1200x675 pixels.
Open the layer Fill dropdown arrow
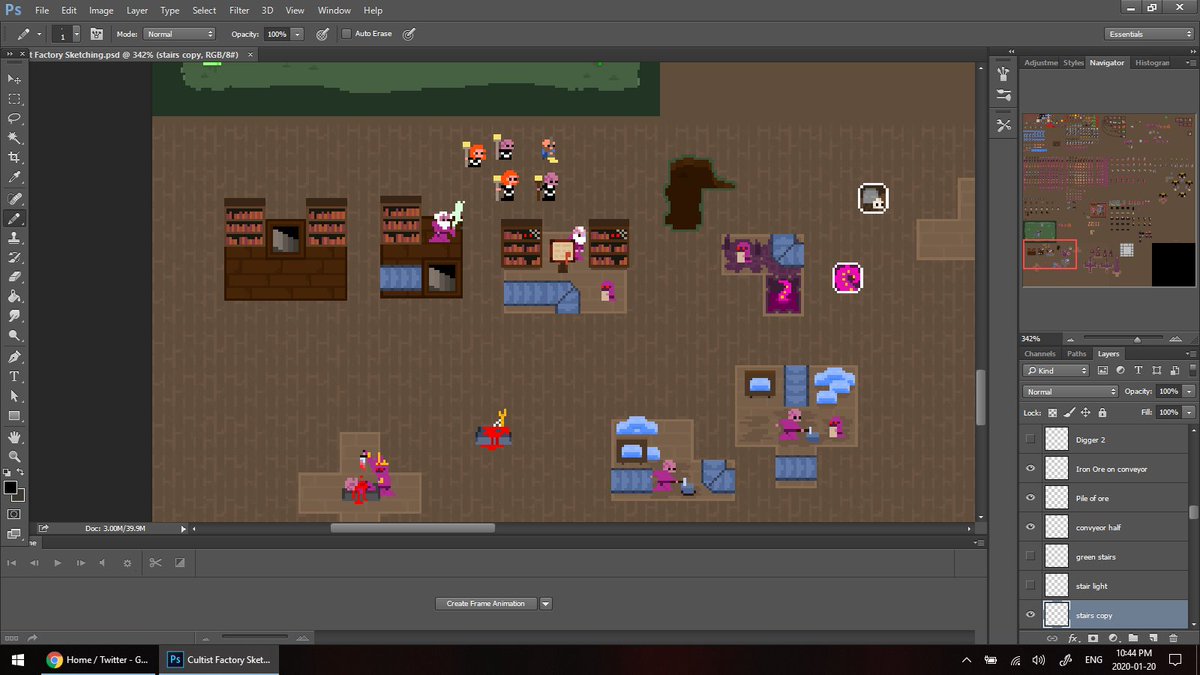click(1188, 412)
